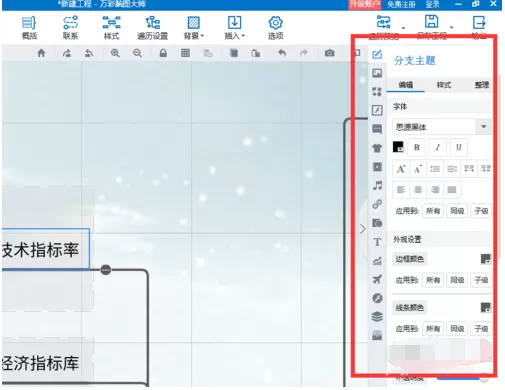Screen dimensions: 505x390
Task: Expand the traversal preview dropdown arrow
Action: pos(404,28)
